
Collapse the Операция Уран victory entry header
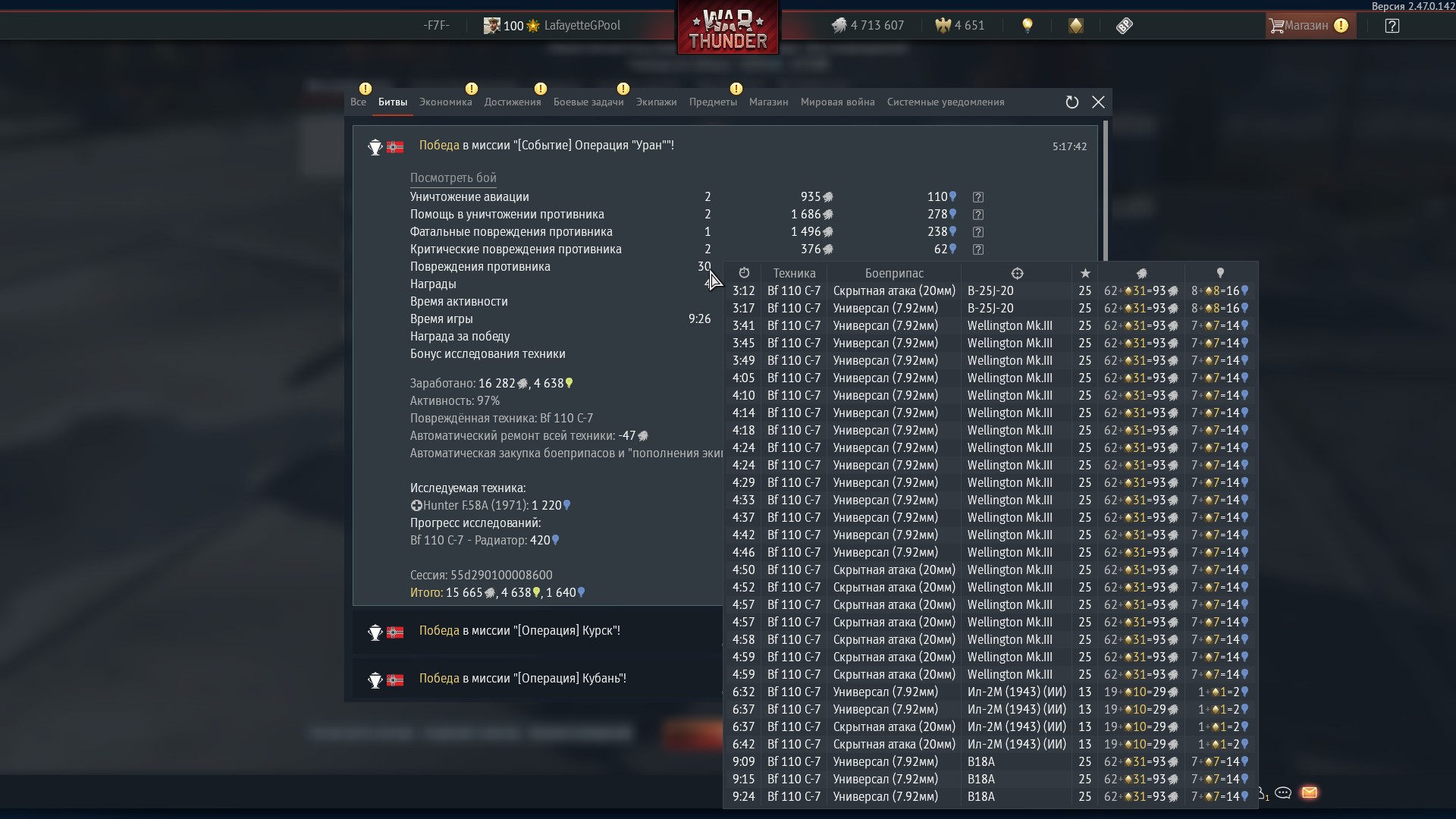tap(725, 146)
